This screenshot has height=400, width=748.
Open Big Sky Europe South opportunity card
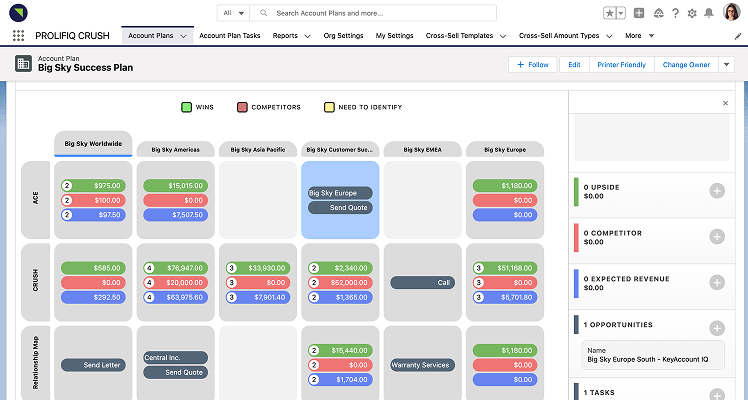coord(653,355)
